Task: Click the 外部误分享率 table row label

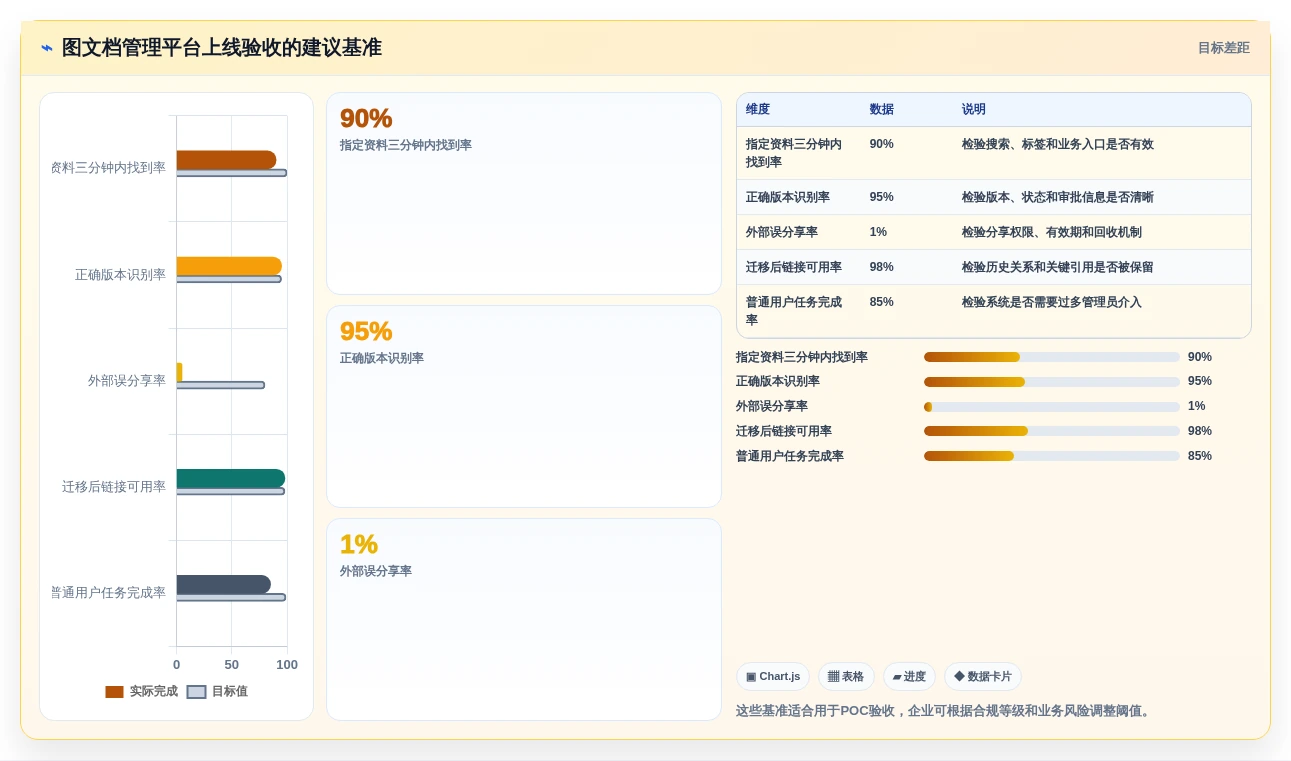Action: pos(782,232)
